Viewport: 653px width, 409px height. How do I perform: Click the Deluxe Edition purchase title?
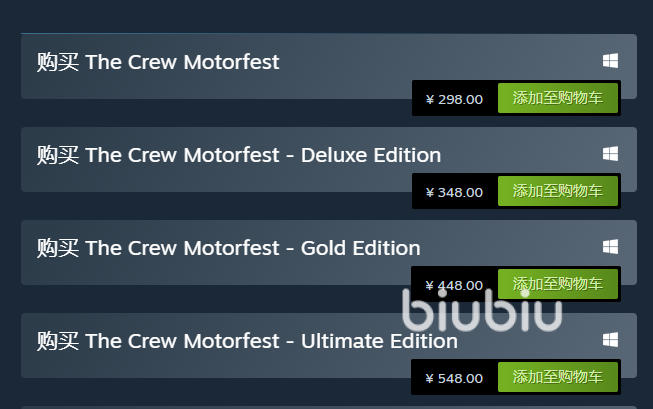239,155
